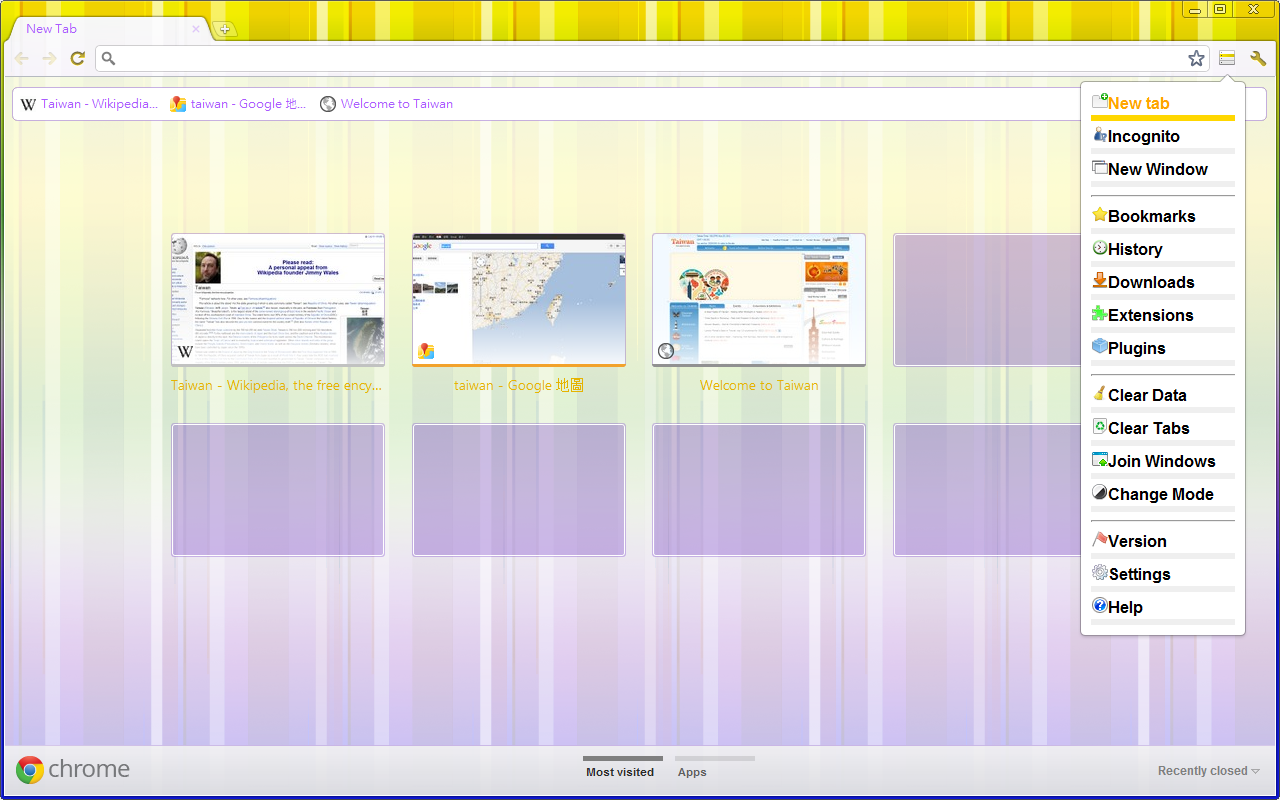Open Bookmarks from popup menu

pos(1163,217)
